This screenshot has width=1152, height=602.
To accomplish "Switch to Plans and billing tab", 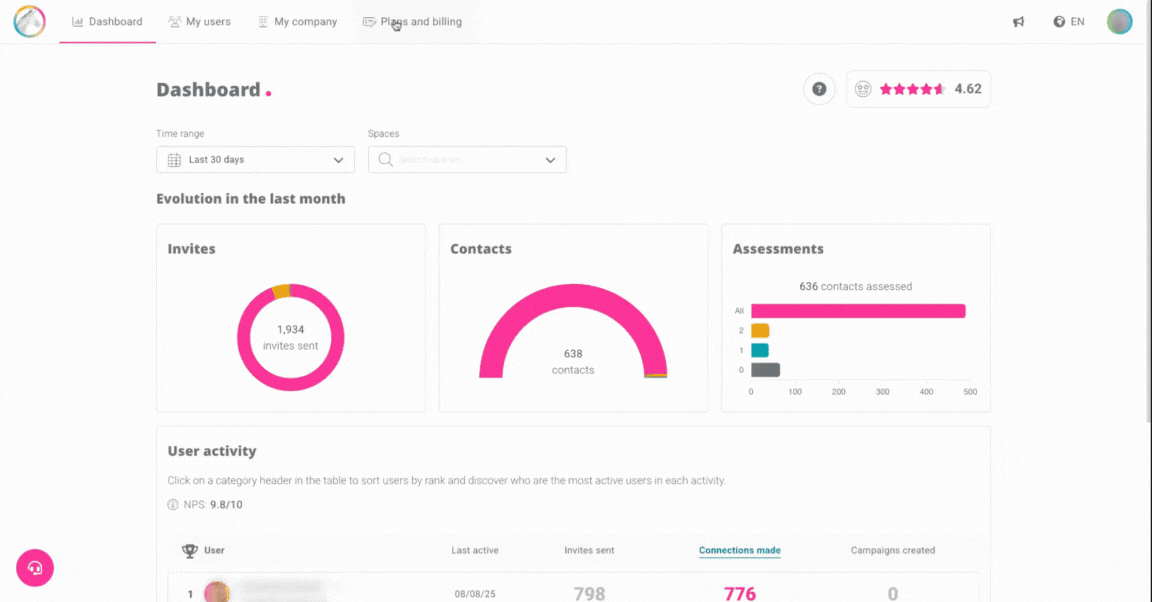I will [412, 22].
